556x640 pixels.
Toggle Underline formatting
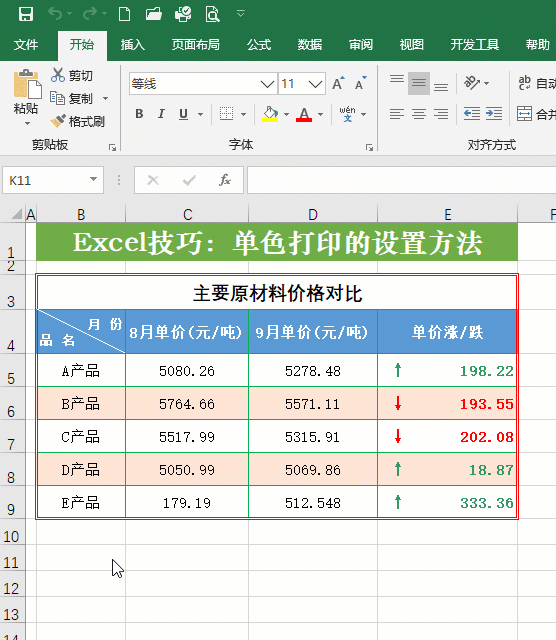tap(183, 114)
